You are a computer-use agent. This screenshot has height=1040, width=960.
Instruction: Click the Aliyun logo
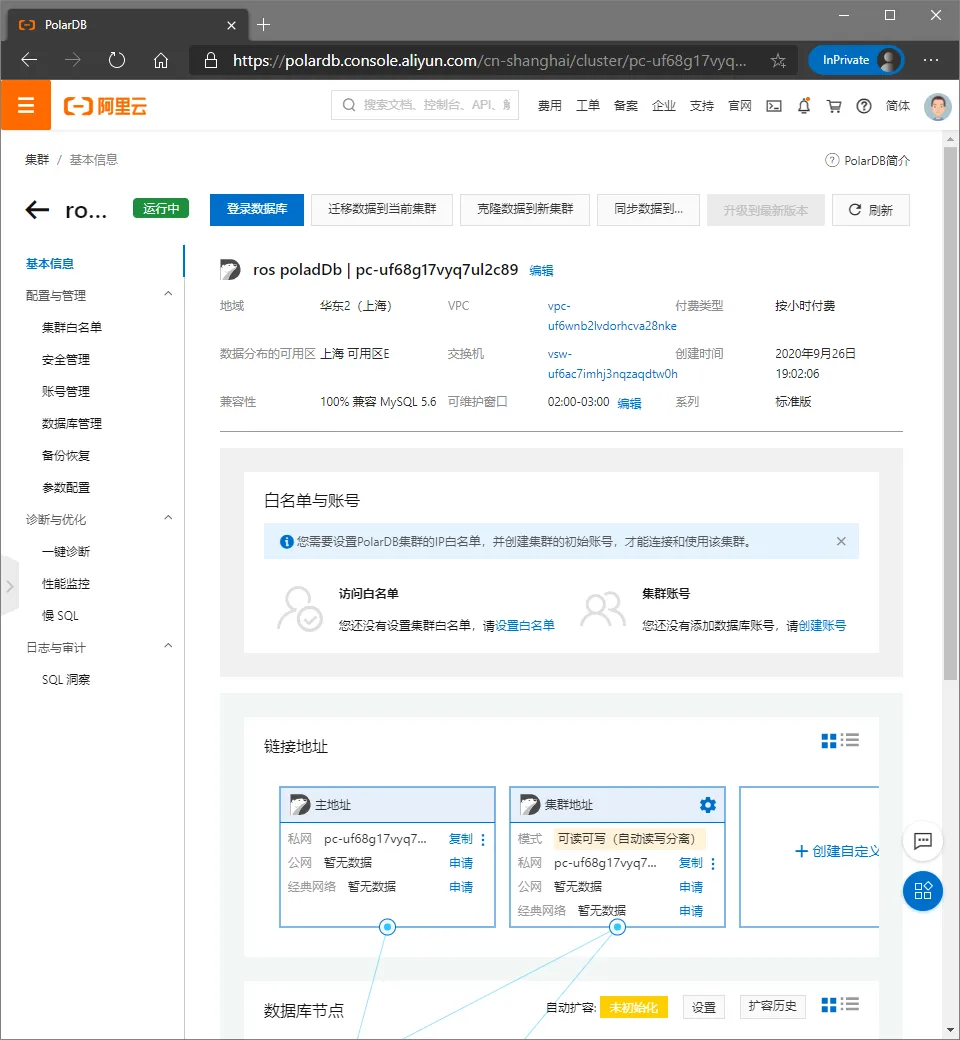(x=105, y=105)
